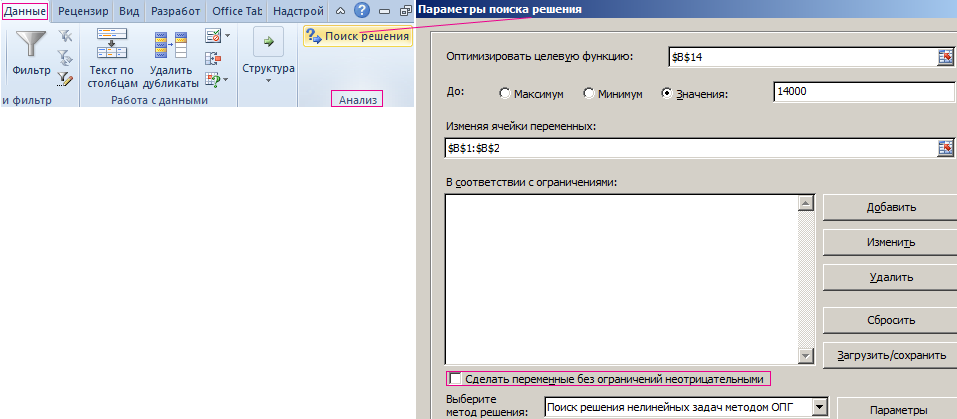This screenshot has height=419, width=957.
Task: Click range selector icon for variable cells field
Action: [x=945, y=148]
